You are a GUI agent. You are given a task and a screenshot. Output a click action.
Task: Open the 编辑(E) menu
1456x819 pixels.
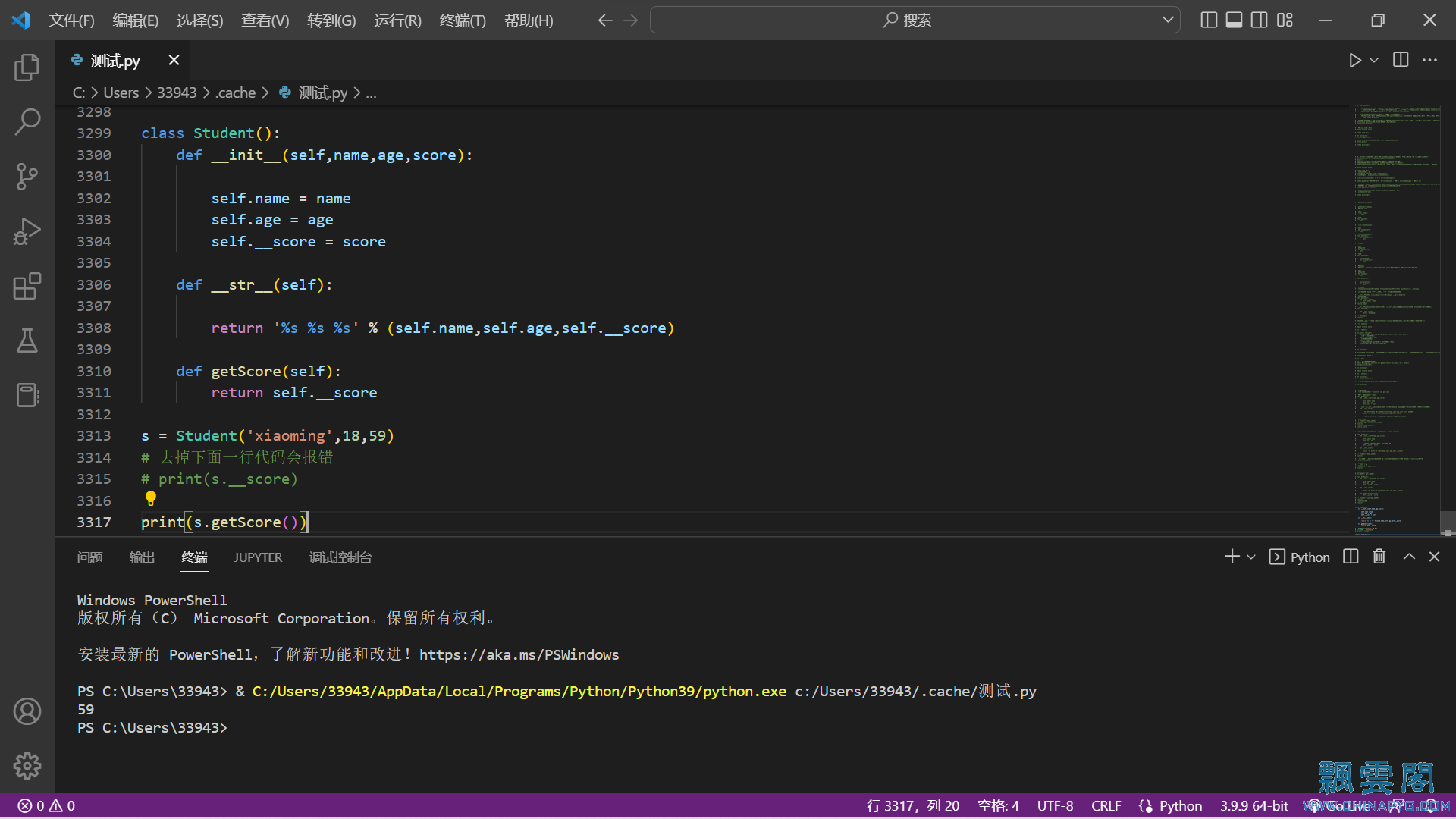(136, 20)
